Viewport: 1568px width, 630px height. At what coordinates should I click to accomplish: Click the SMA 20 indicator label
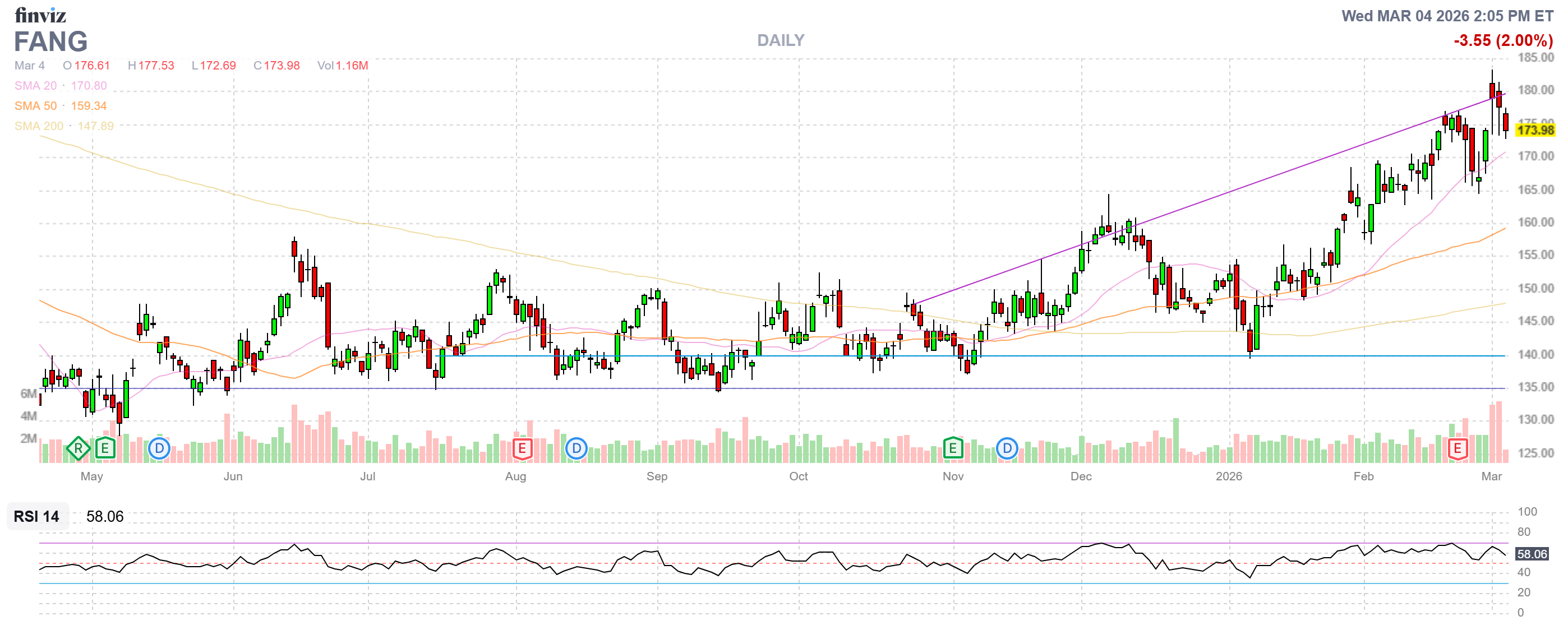35,86
